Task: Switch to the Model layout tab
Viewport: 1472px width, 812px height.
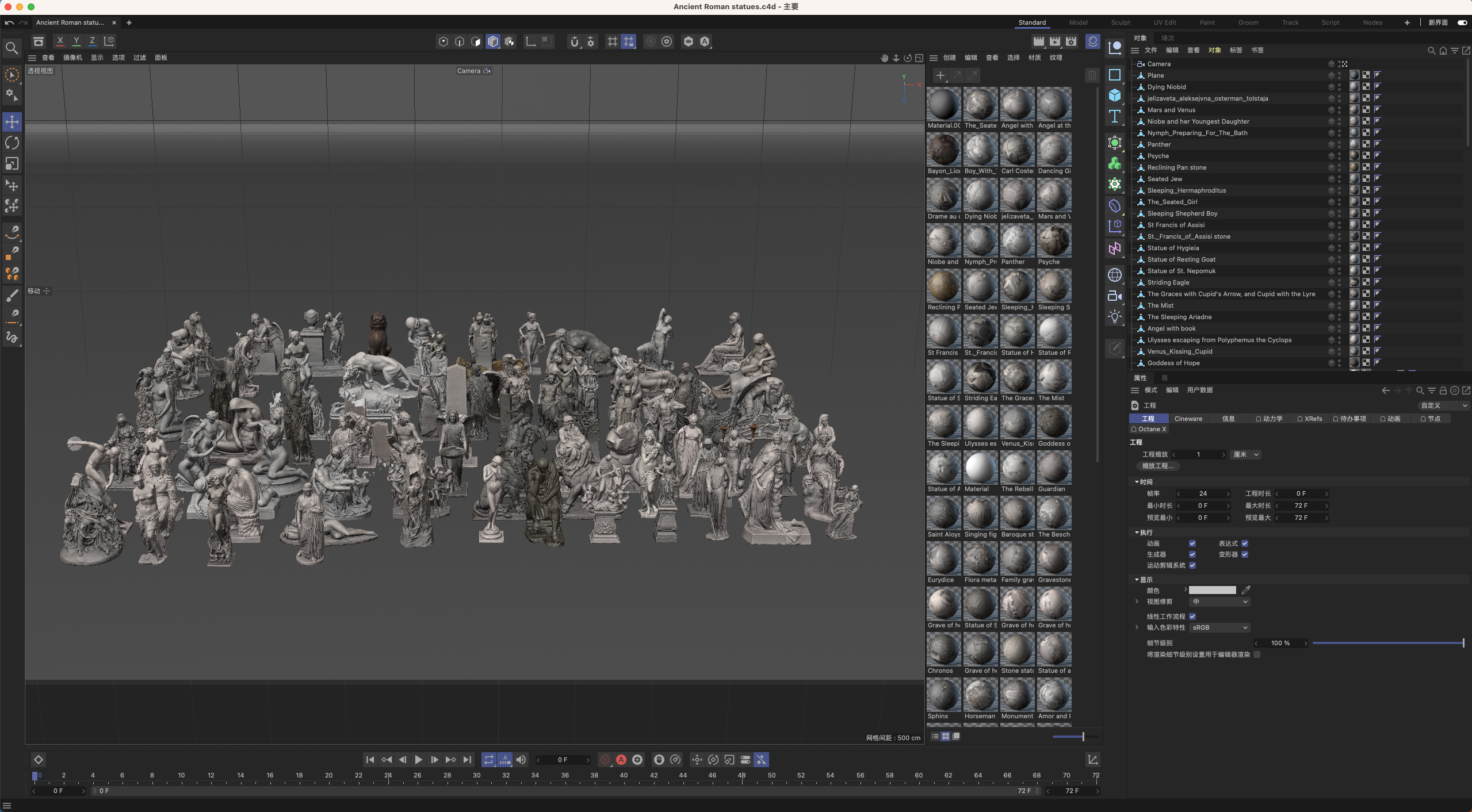Action: tap(1078, 22)
